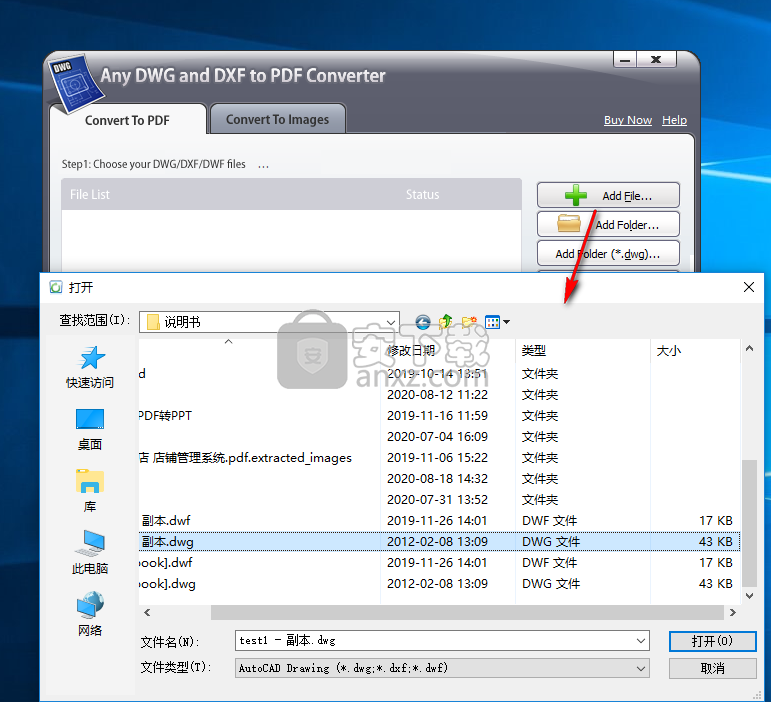Open 库 libraries location
771x702 pixels.
[90, 491]
